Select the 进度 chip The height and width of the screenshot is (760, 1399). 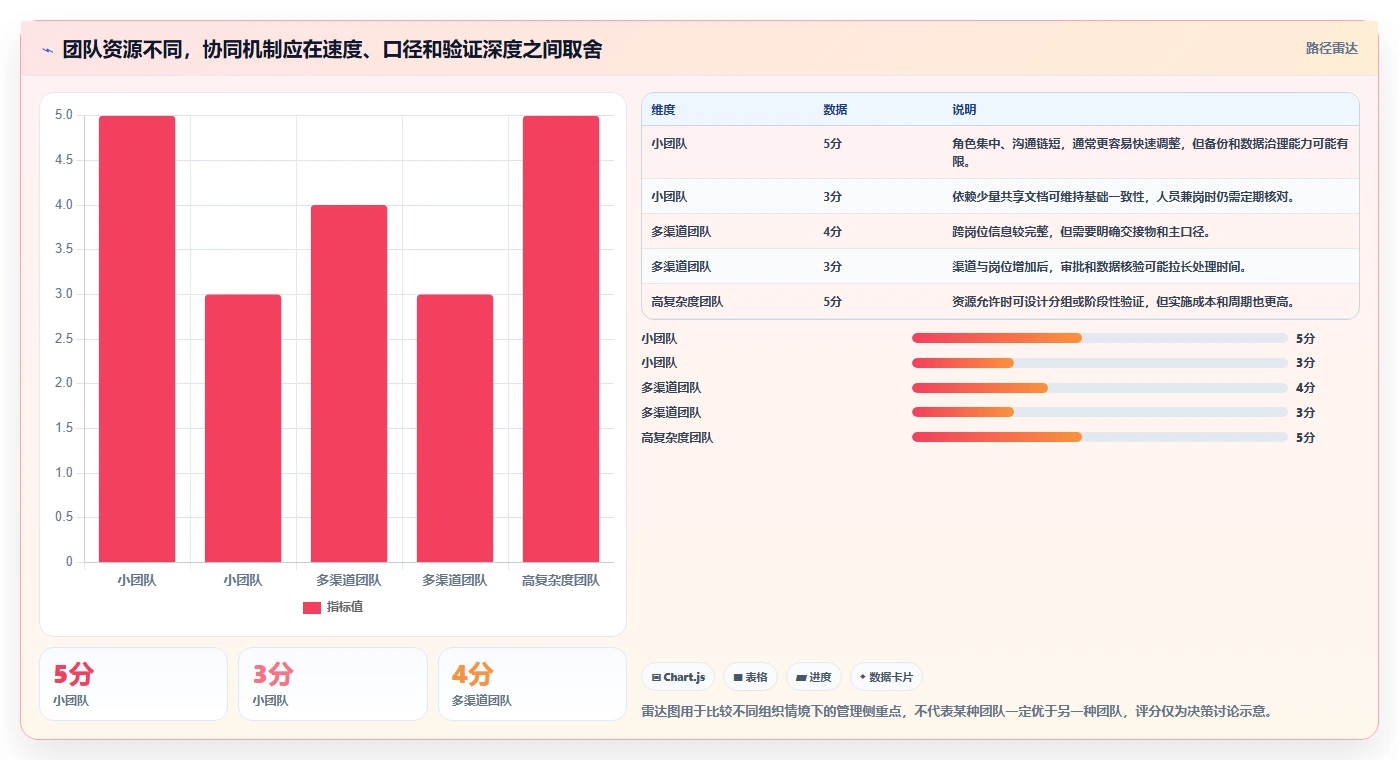(814, 677)
